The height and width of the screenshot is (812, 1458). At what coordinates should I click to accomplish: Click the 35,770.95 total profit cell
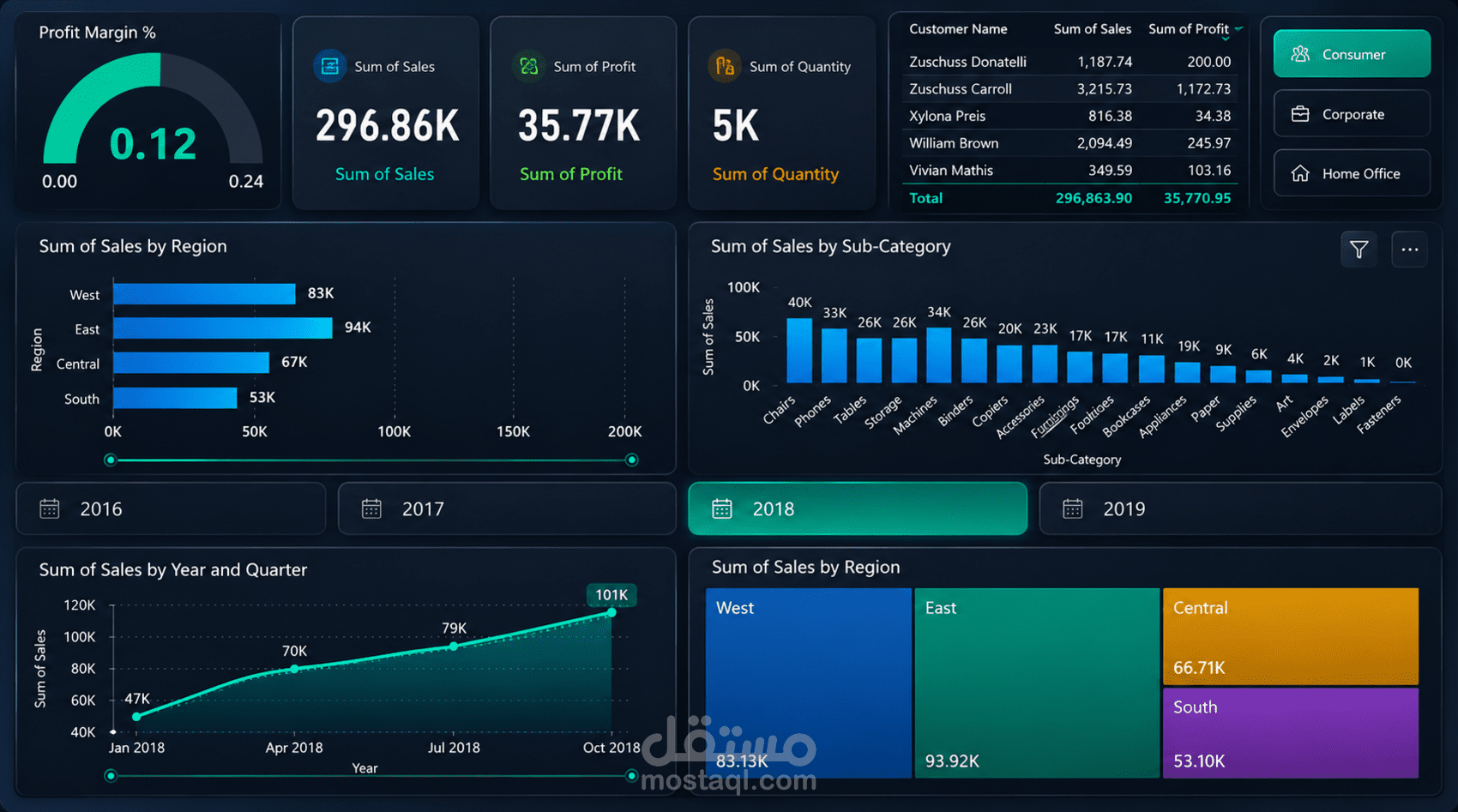click(1197, 198)
